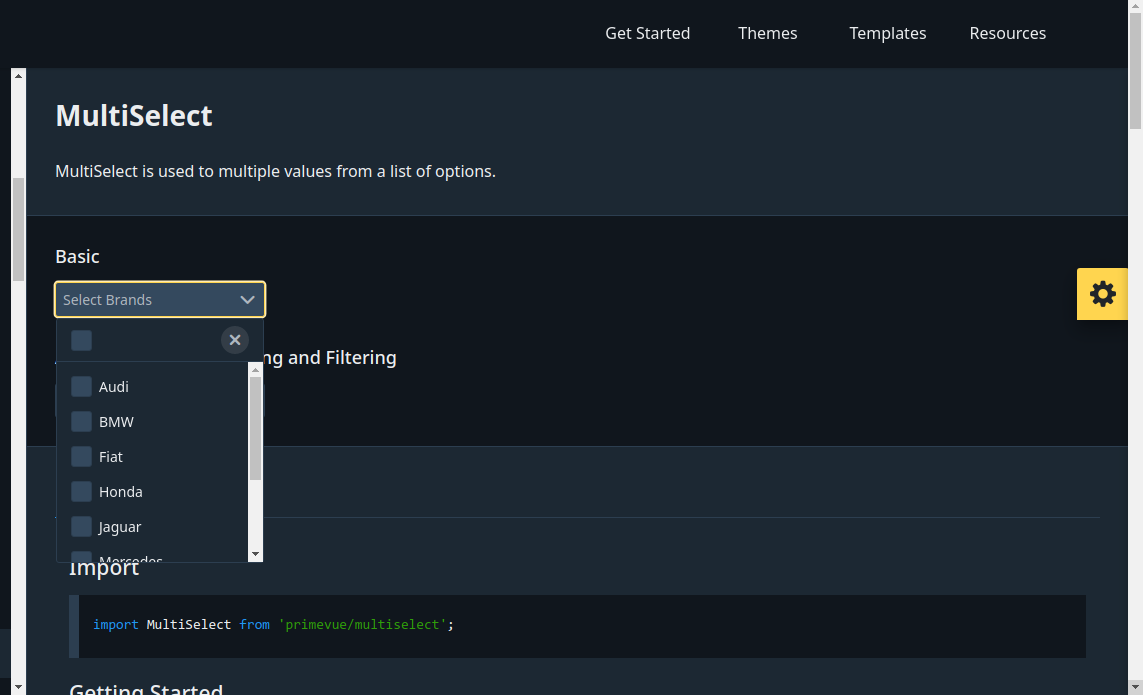The image size is (1143, 695).
Task: Toggle the select-all checkbox in dropdown header
Action: click(x=82, y=341)
